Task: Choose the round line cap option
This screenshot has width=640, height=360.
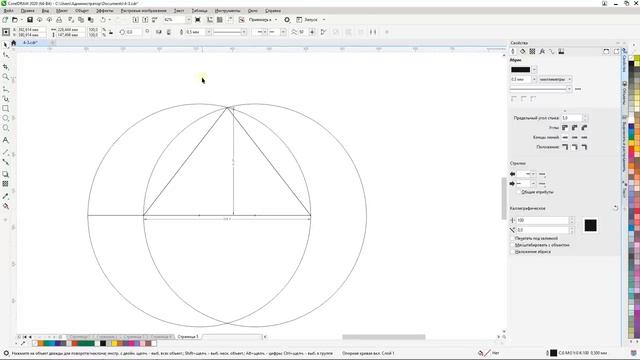Action: (575, 138)
